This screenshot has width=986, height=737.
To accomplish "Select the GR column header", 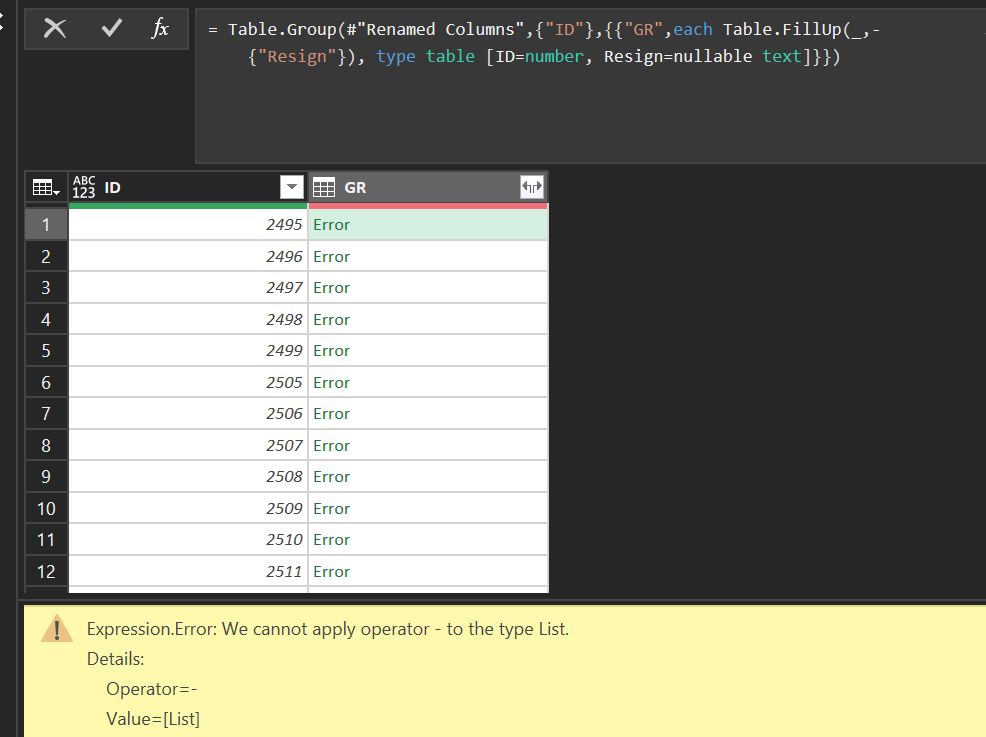I will pyautogui.click(x=428, y=187).
